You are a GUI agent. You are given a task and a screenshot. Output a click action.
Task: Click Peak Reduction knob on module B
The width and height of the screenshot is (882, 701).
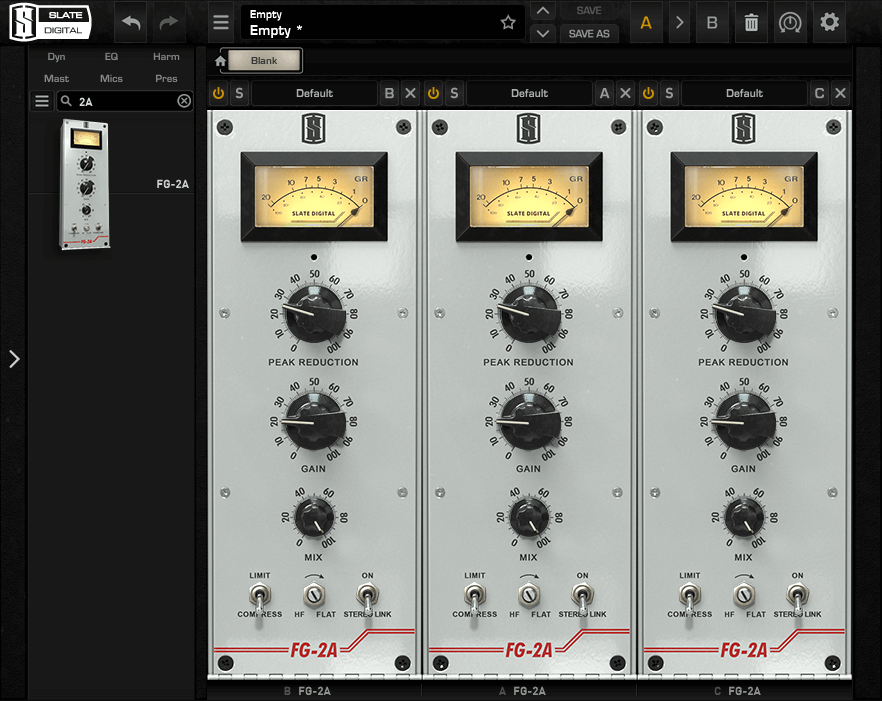point(314,314)
